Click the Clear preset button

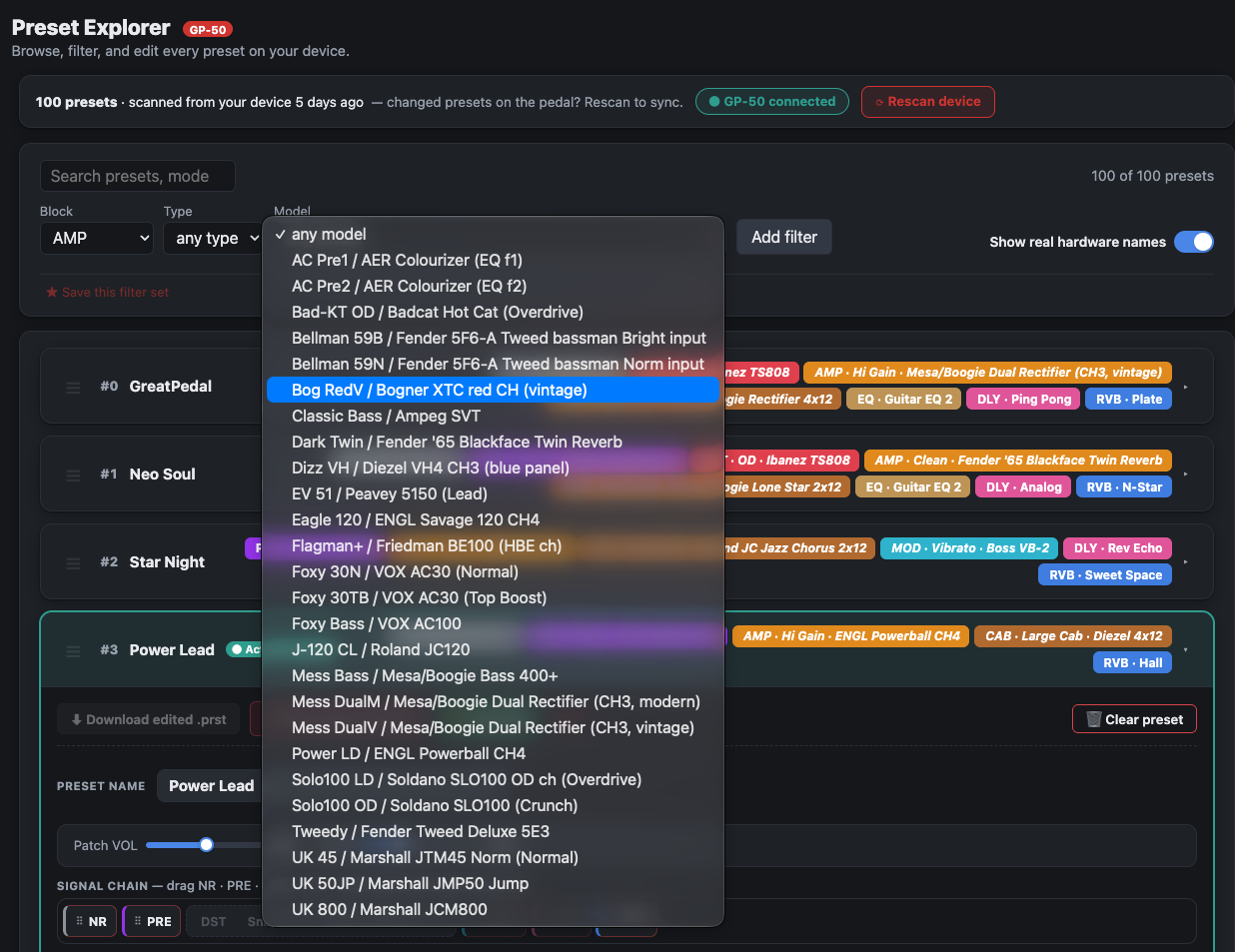click(x=1134, y=719)
